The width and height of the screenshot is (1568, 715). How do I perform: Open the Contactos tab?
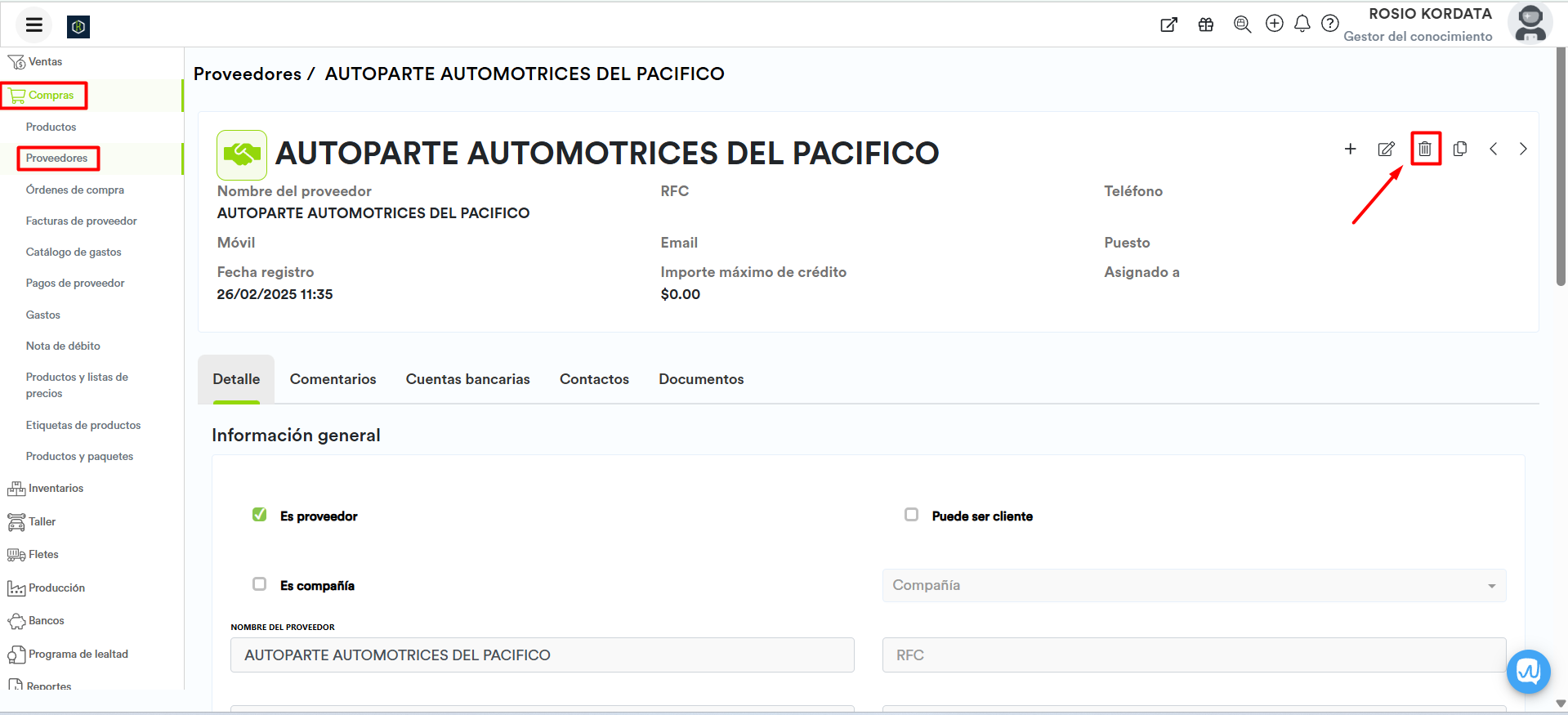(594, 379)
